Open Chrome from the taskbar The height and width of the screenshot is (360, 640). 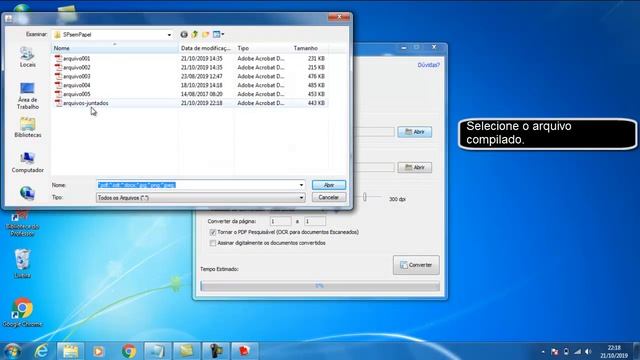tap(129, 351)
